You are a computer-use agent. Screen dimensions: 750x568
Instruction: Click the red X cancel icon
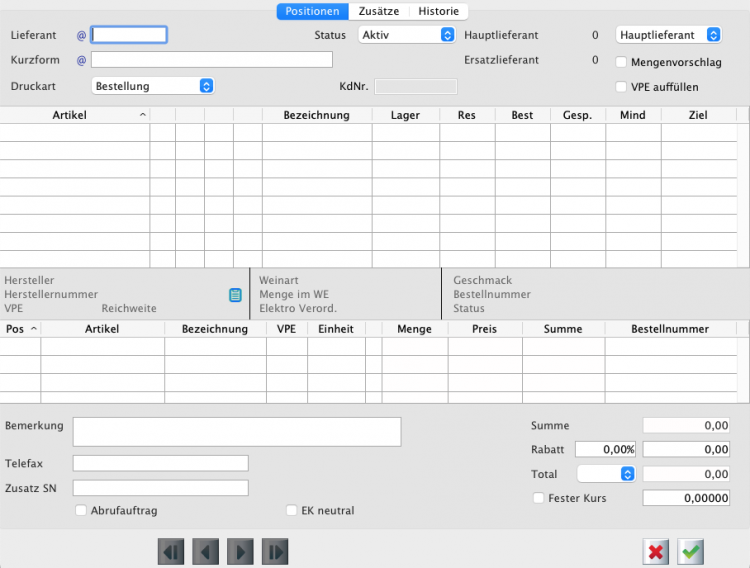[x=656, y=552]
